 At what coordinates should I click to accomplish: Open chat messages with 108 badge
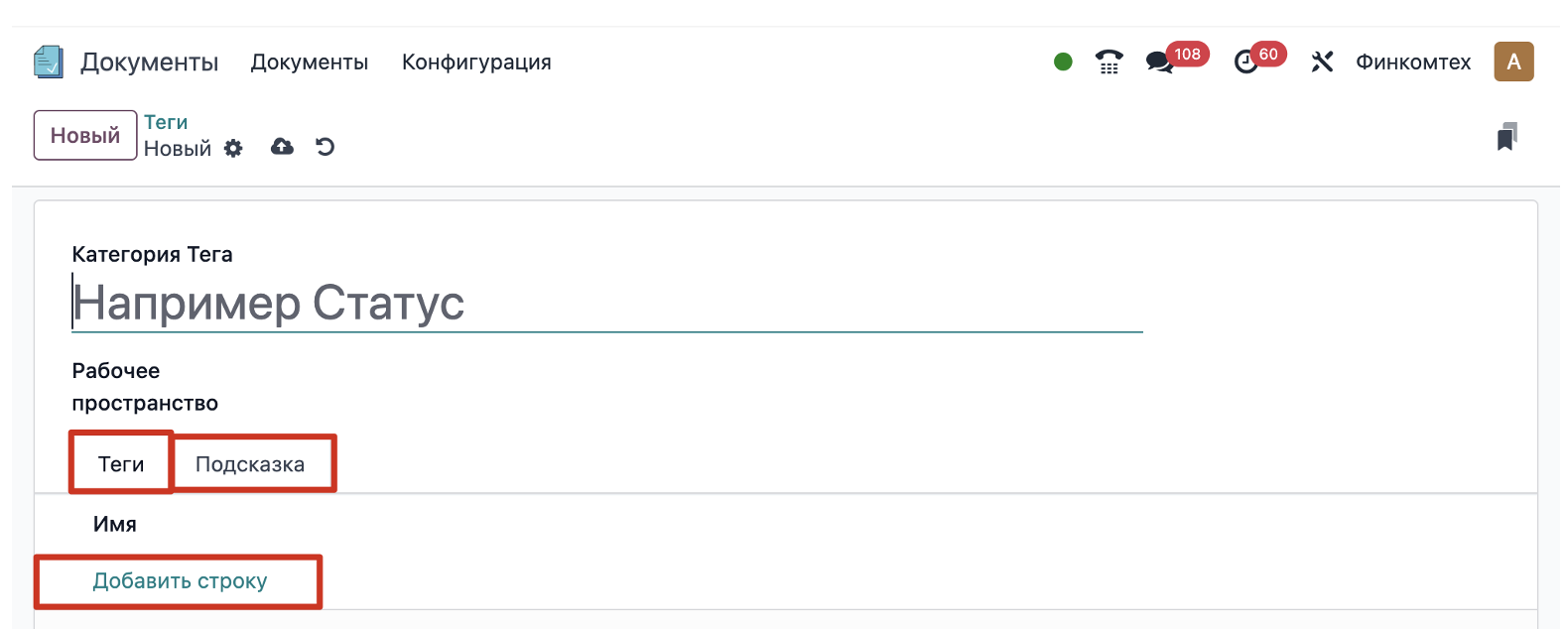point(1159,62)
